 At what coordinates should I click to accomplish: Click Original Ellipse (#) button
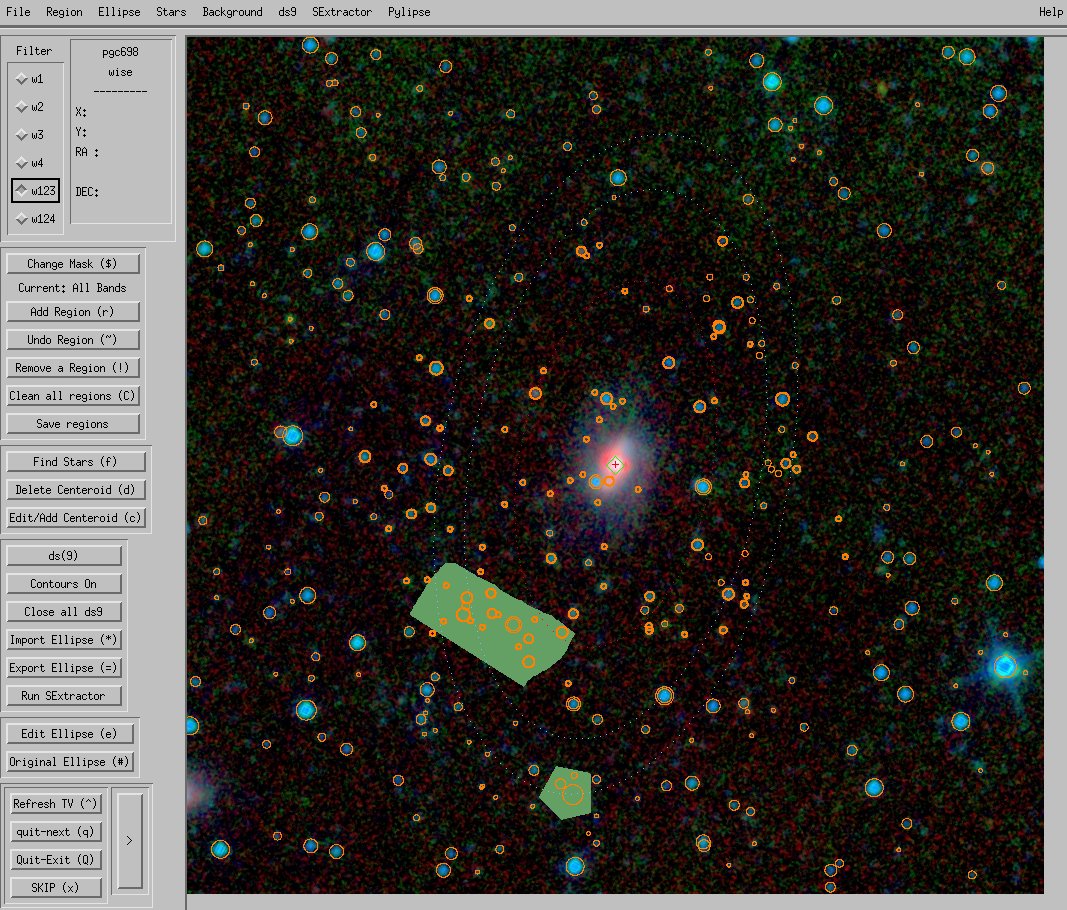pyautogui.click(x=69, y=762)
